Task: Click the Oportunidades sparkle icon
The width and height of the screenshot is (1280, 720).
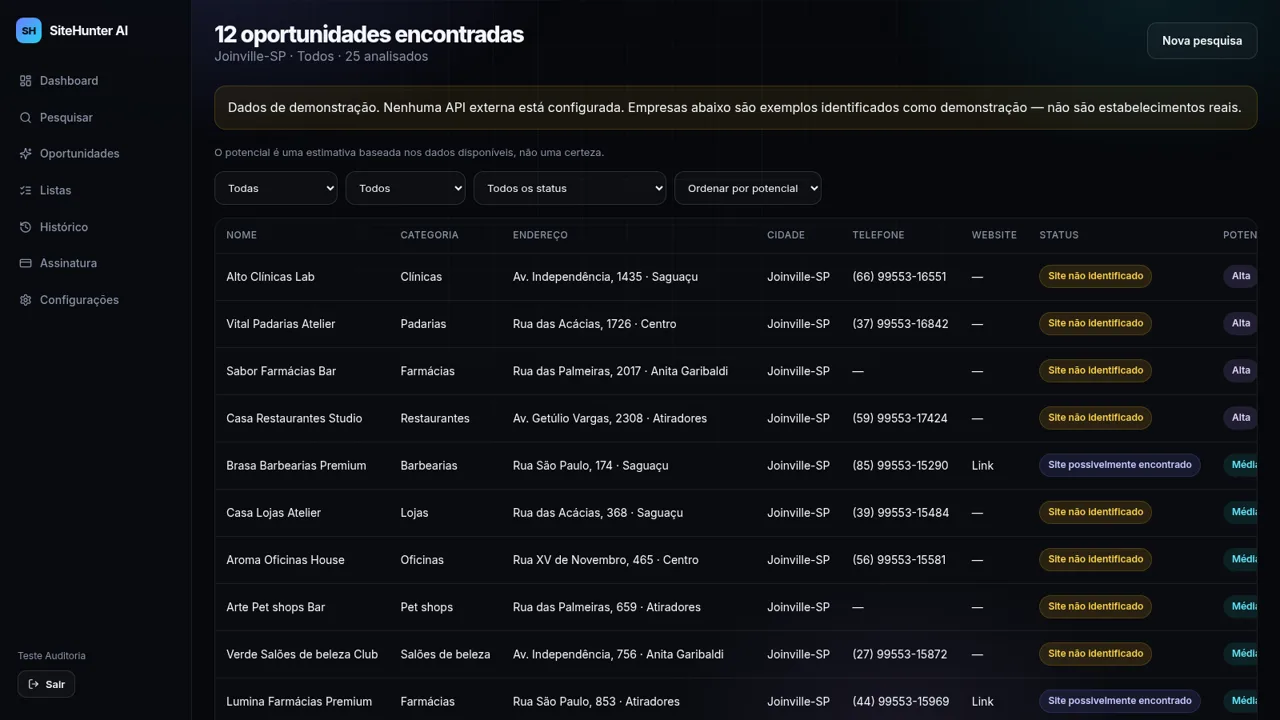Action: tap(26, 154)
